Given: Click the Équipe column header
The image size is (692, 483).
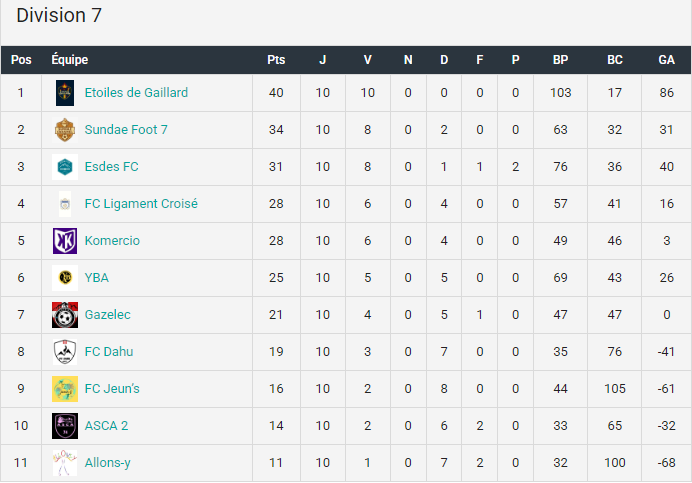Looking at the screenshot, I should pos(70,60).
